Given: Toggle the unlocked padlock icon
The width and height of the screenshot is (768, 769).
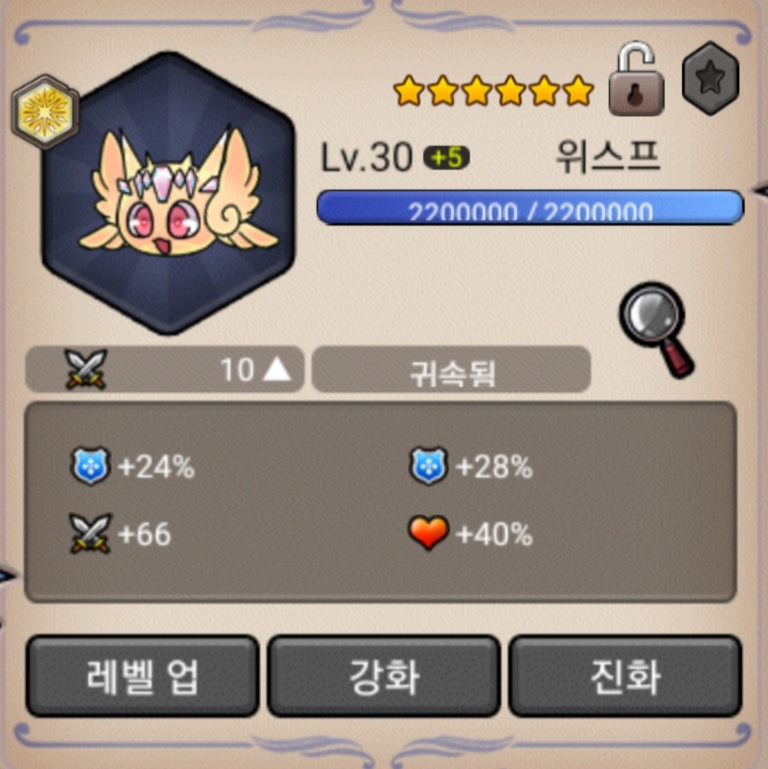Looking at the screenshot, I should tap(637, 78).
